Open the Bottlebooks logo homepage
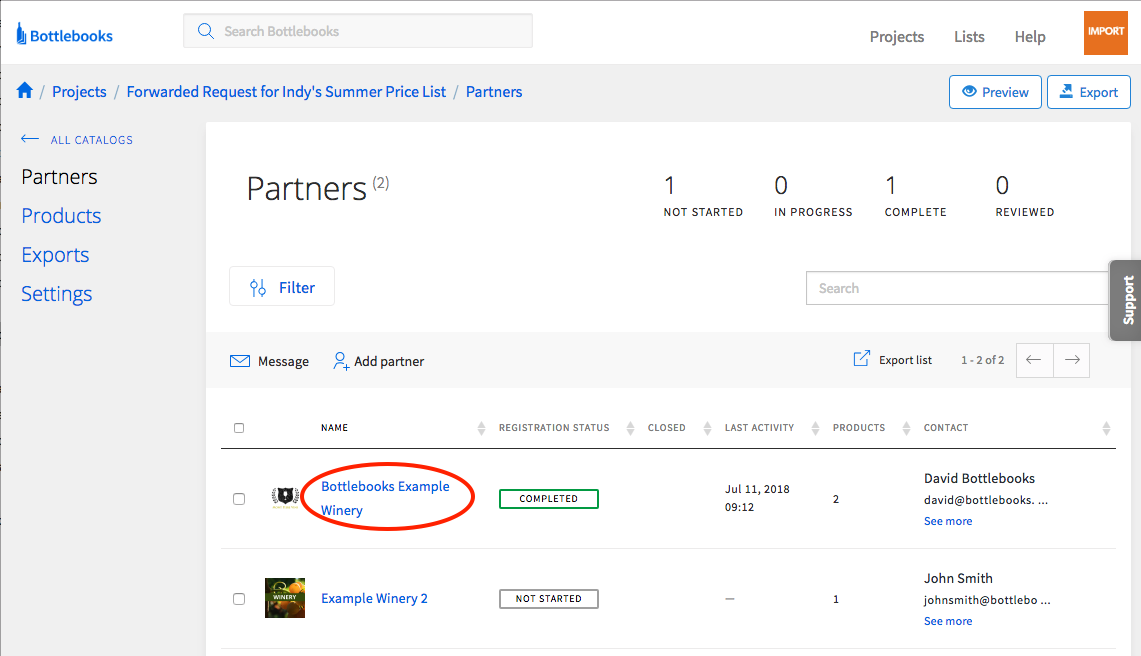Screen dimensions: 1141x656 [64, 34]
